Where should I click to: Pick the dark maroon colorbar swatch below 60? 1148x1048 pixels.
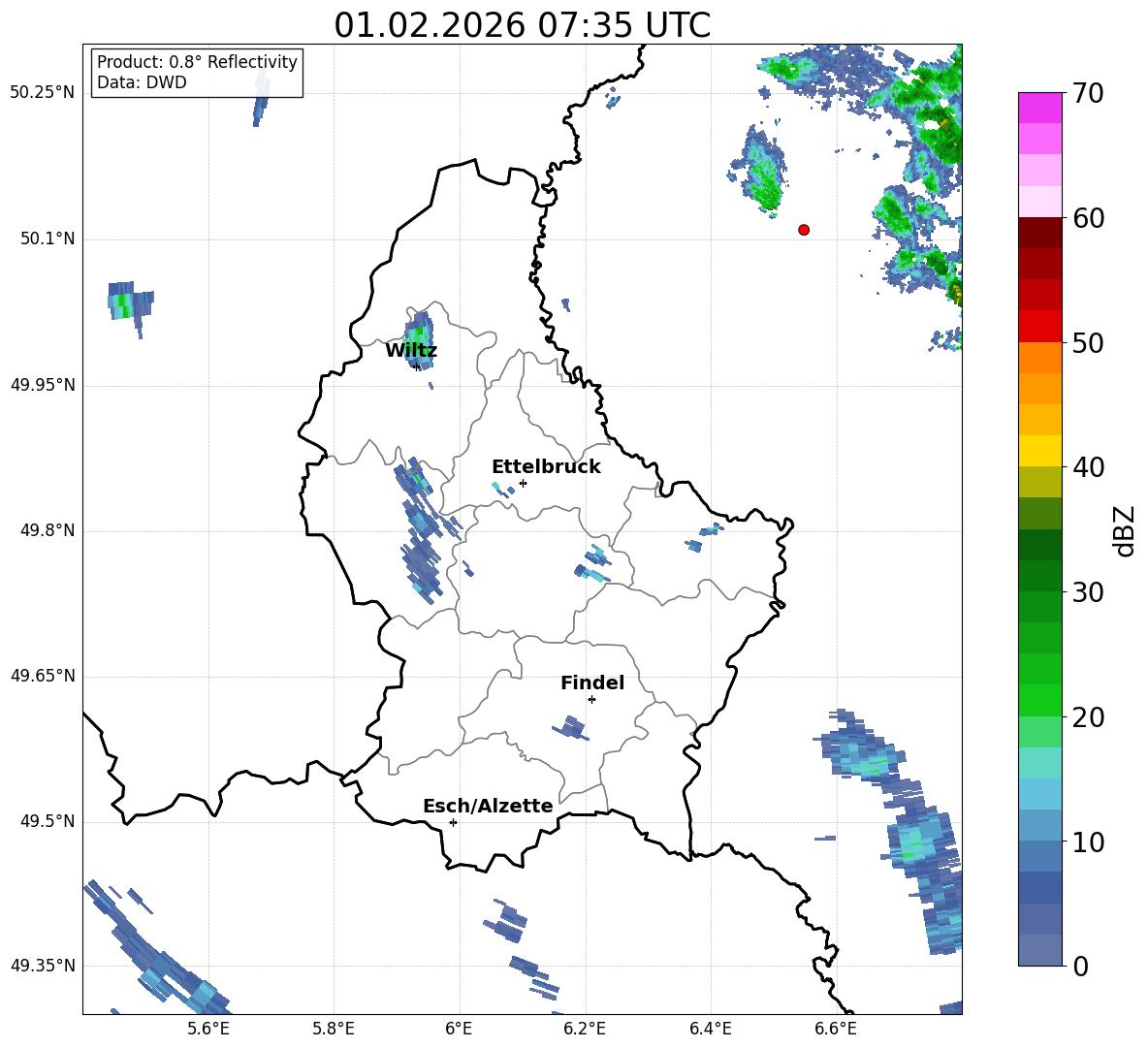pos(1039,233)
